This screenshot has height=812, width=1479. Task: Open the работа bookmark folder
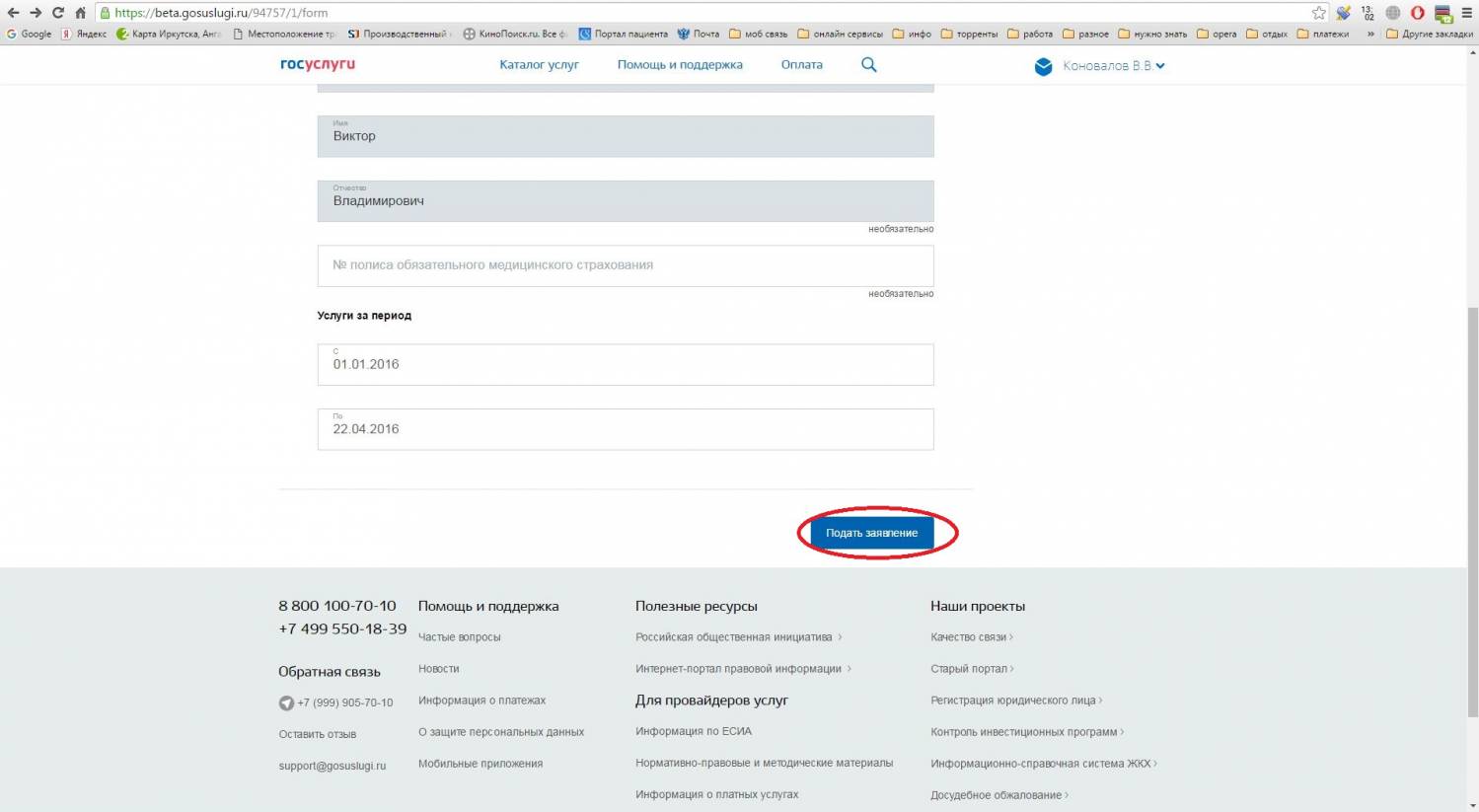point(1030,34)
